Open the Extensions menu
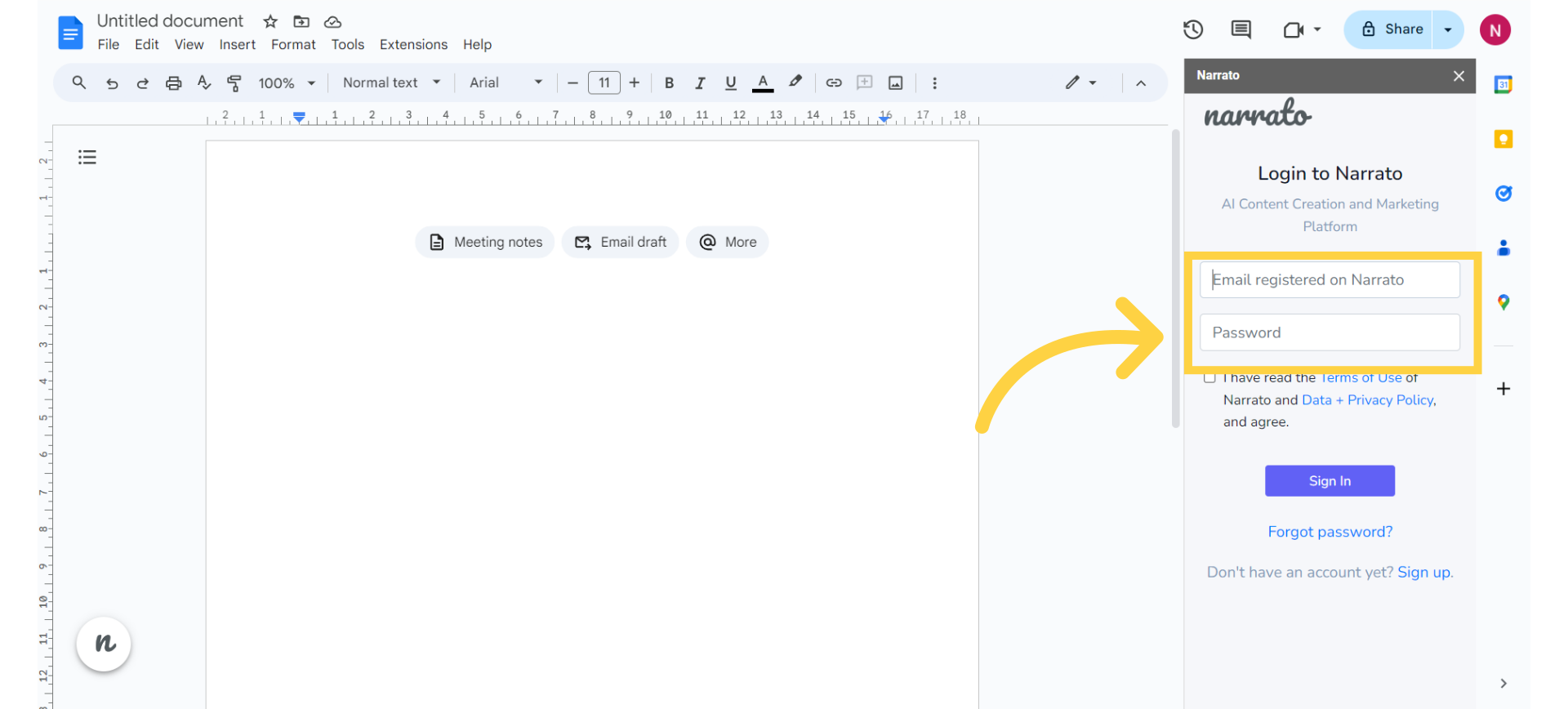The height and width of the screenshot is (709, 1568). tap(413, 45)
